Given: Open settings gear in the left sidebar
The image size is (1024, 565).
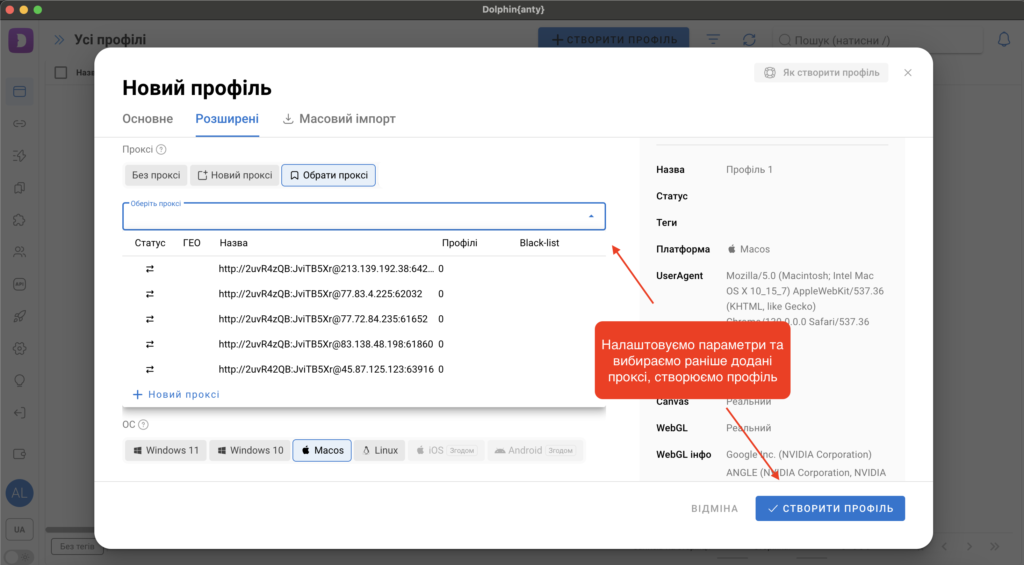Looking at the screenshot, I should tap(19, 348).
